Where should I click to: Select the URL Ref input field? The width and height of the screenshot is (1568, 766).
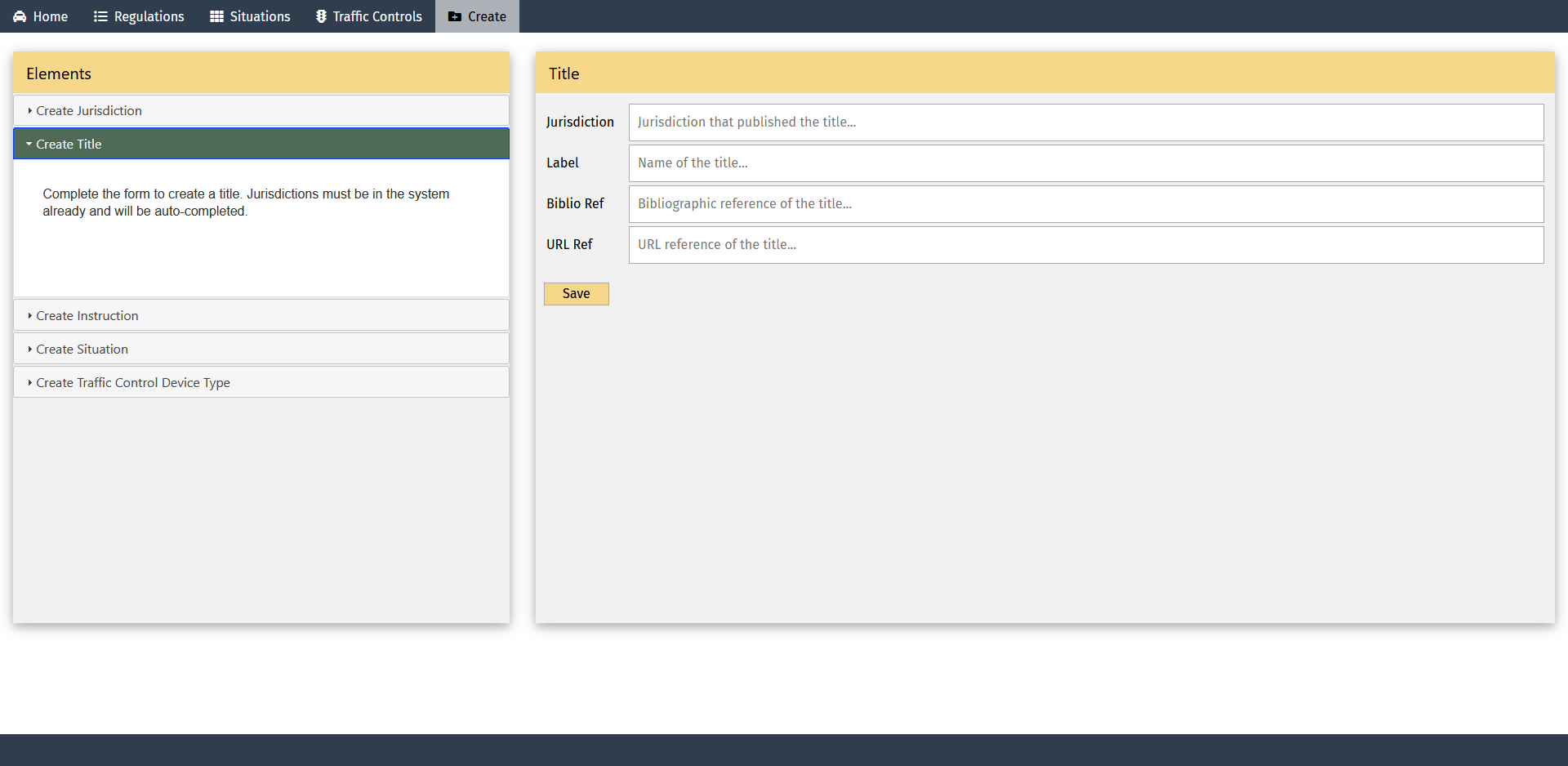1086,245
